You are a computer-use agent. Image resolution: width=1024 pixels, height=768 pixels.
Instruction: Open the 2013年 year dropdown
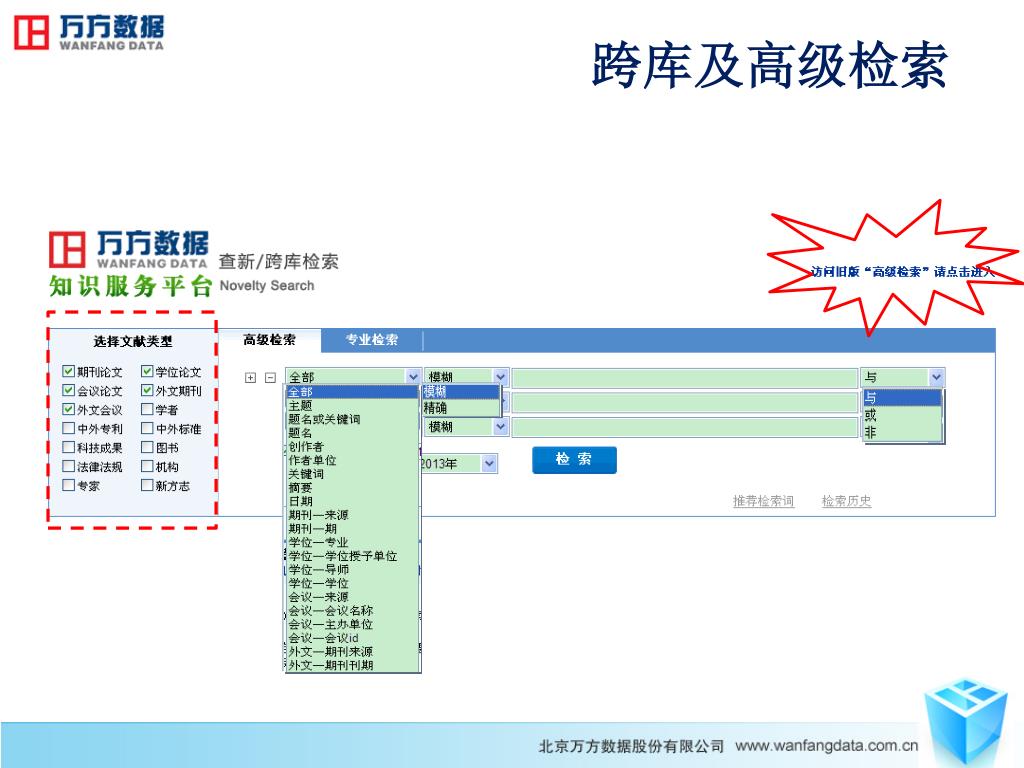point(458,464)
